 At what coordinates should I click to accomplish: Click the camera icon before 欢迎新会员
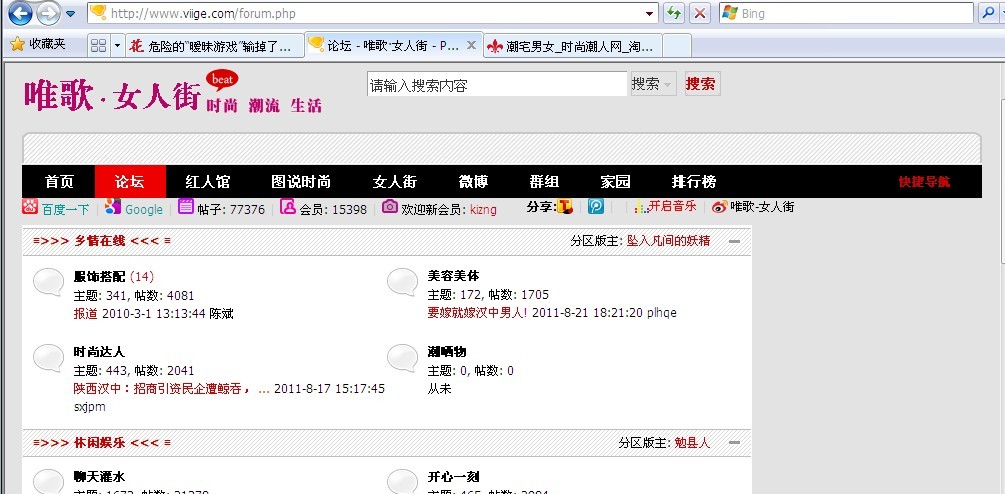click(x=389, y=206)
